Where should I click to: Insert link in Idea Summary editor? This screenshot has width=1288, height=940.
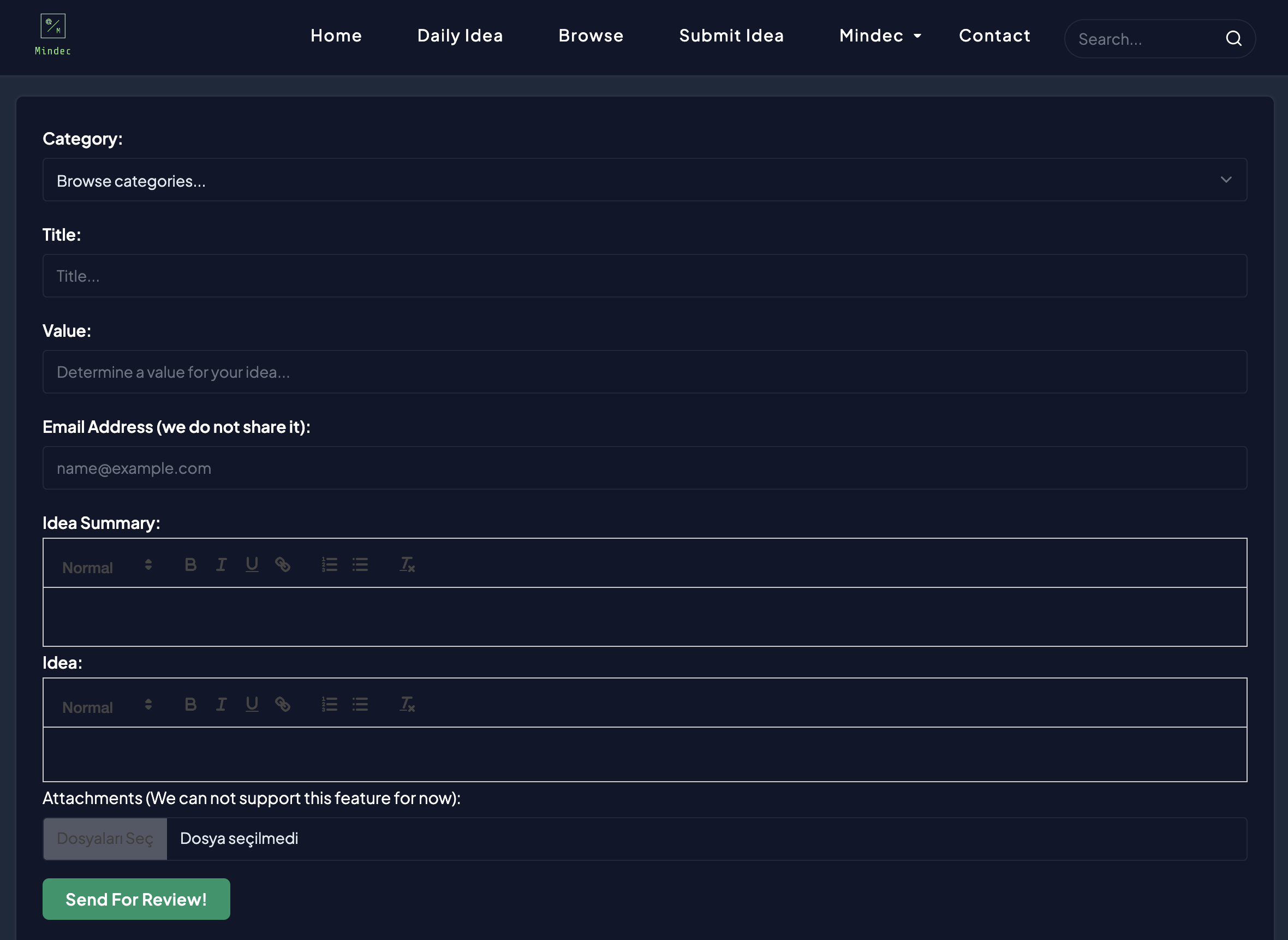(x=283, y=564)
